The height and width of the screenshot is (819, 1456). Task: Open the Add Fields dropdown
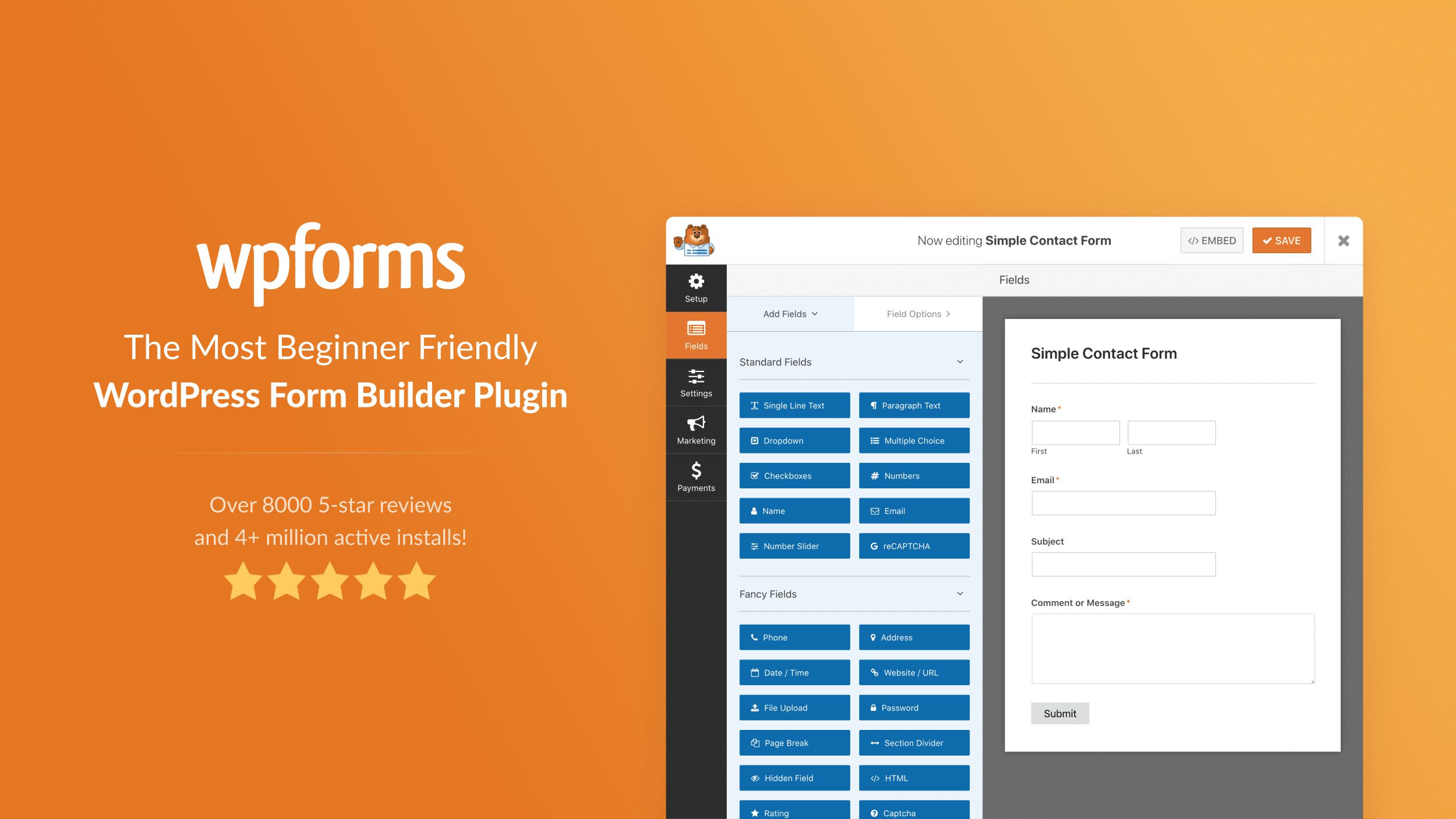click(x=790, y=313)
